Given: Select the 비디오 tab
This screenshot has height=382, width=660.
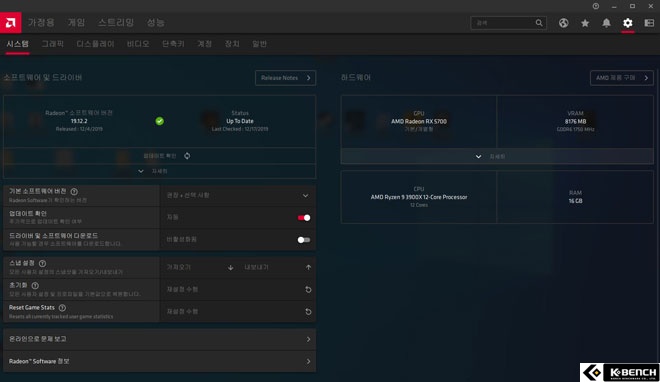Looking at the screenshot, I should tap(138, 44).
